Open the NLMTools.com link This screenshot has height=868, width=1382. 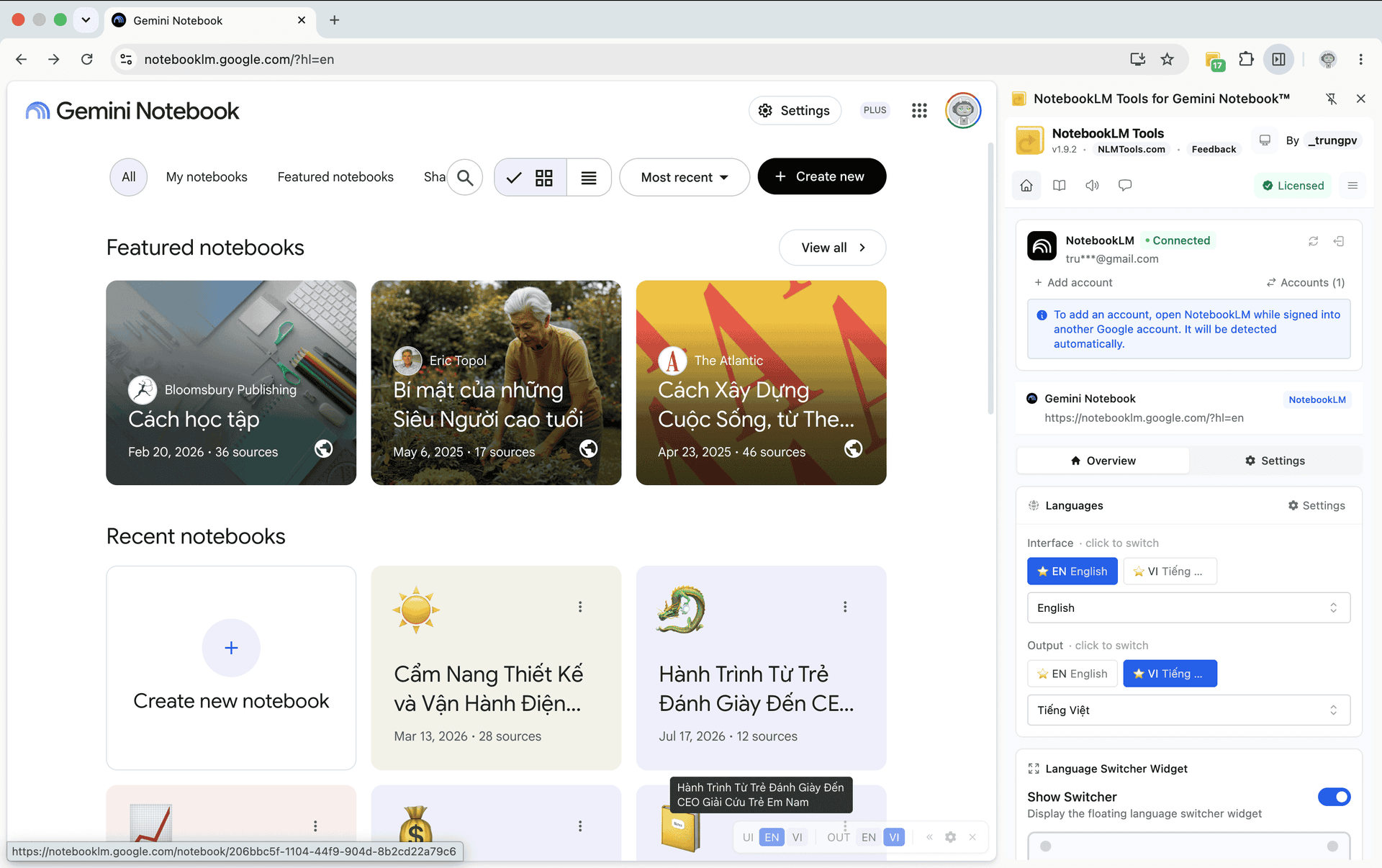(x=1131, y=149)
